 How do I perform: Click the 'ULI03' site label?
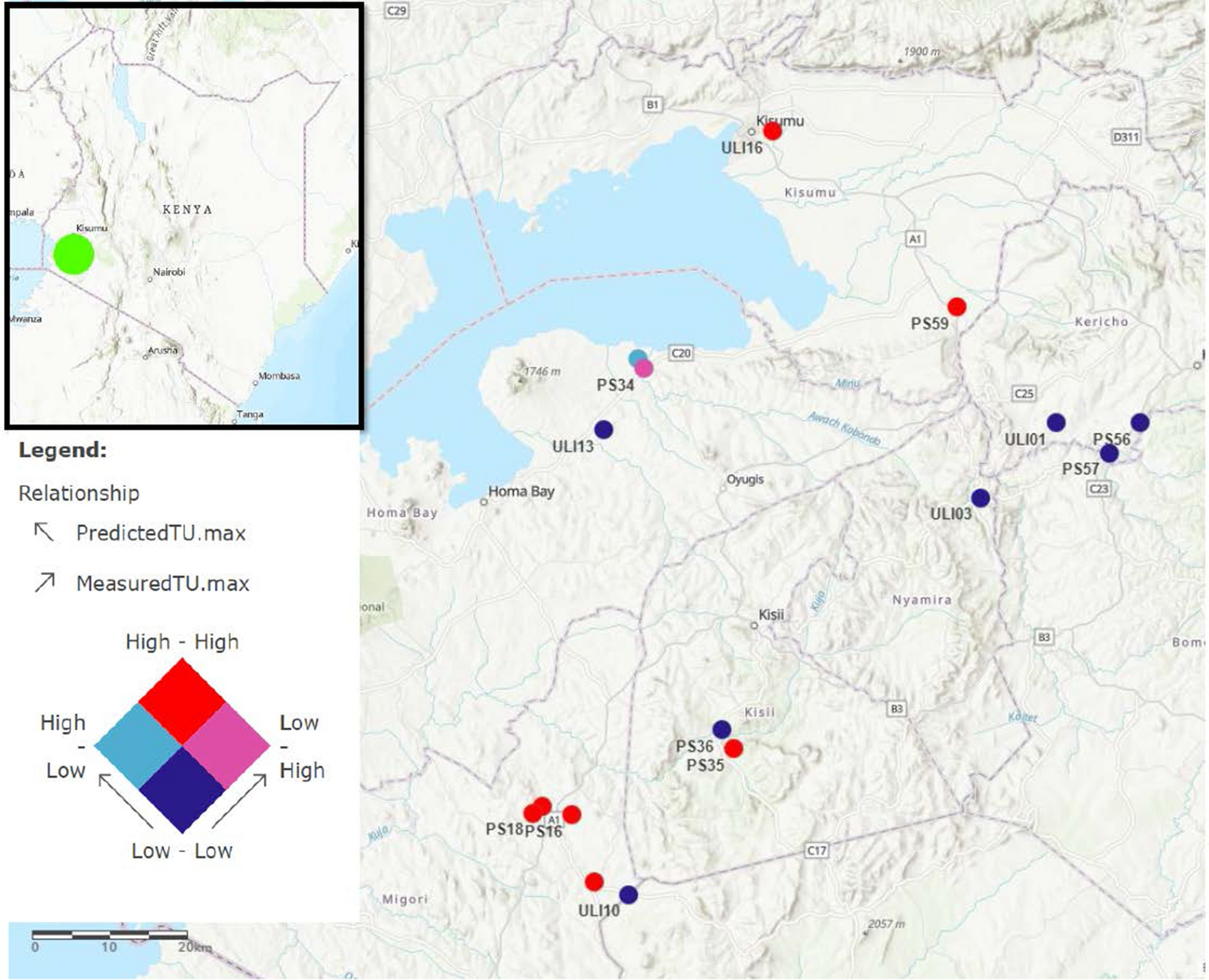click(951, 514)
